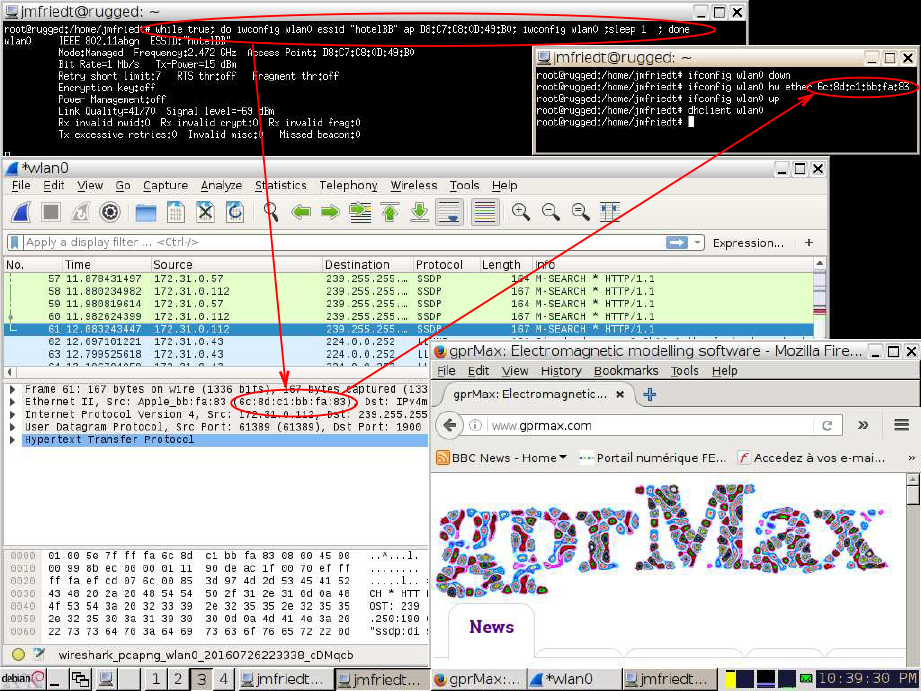The image size is (921, 691).
Task: Reload the gprmax.com page in Firefox
Action: pyautogui.click(x=827, y=425)
